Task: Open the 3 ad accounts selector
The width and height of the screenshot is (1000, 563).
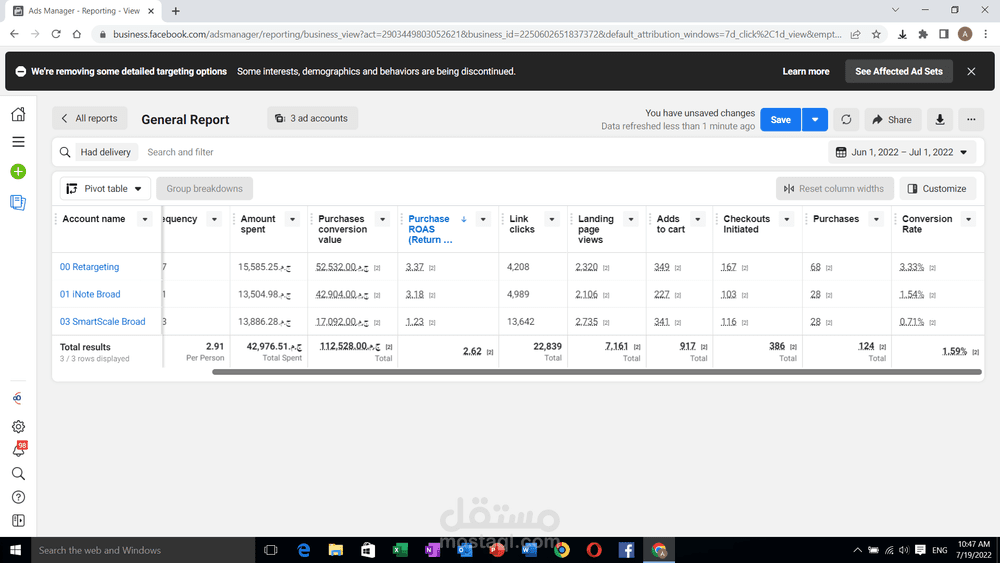Action: tap(312, 119)
